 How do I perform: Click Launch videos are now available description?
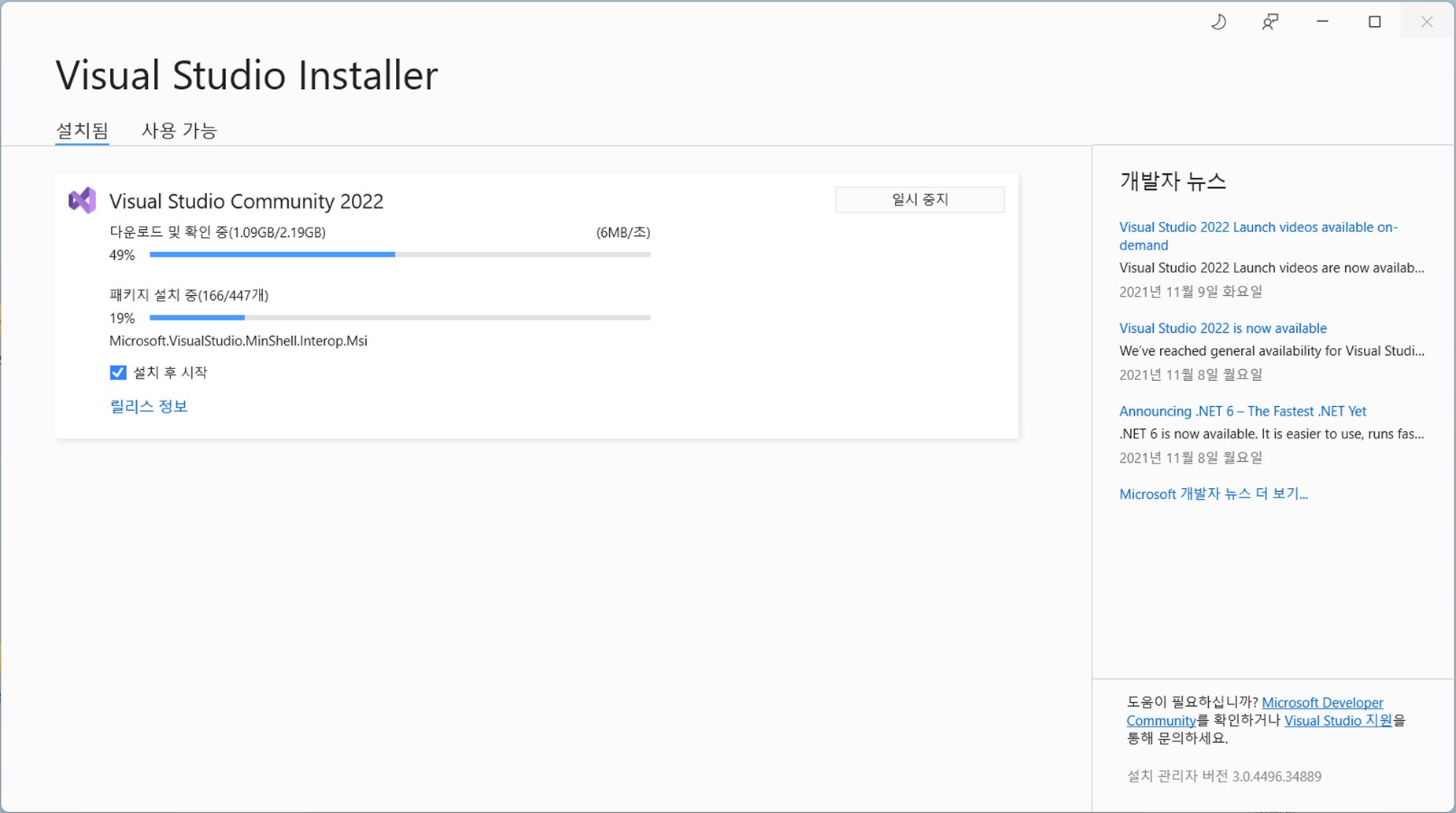[1272, 268]
